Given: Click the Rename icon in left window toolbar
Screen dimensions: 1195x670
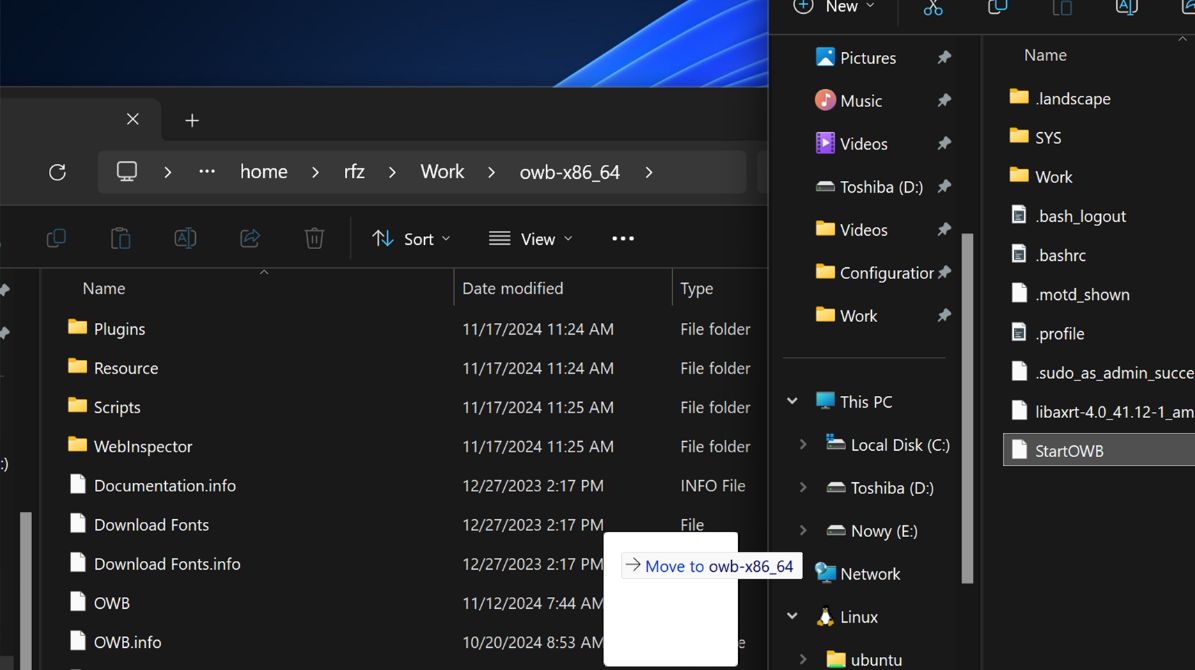Looking at the screenshot, I should [185, 239].
